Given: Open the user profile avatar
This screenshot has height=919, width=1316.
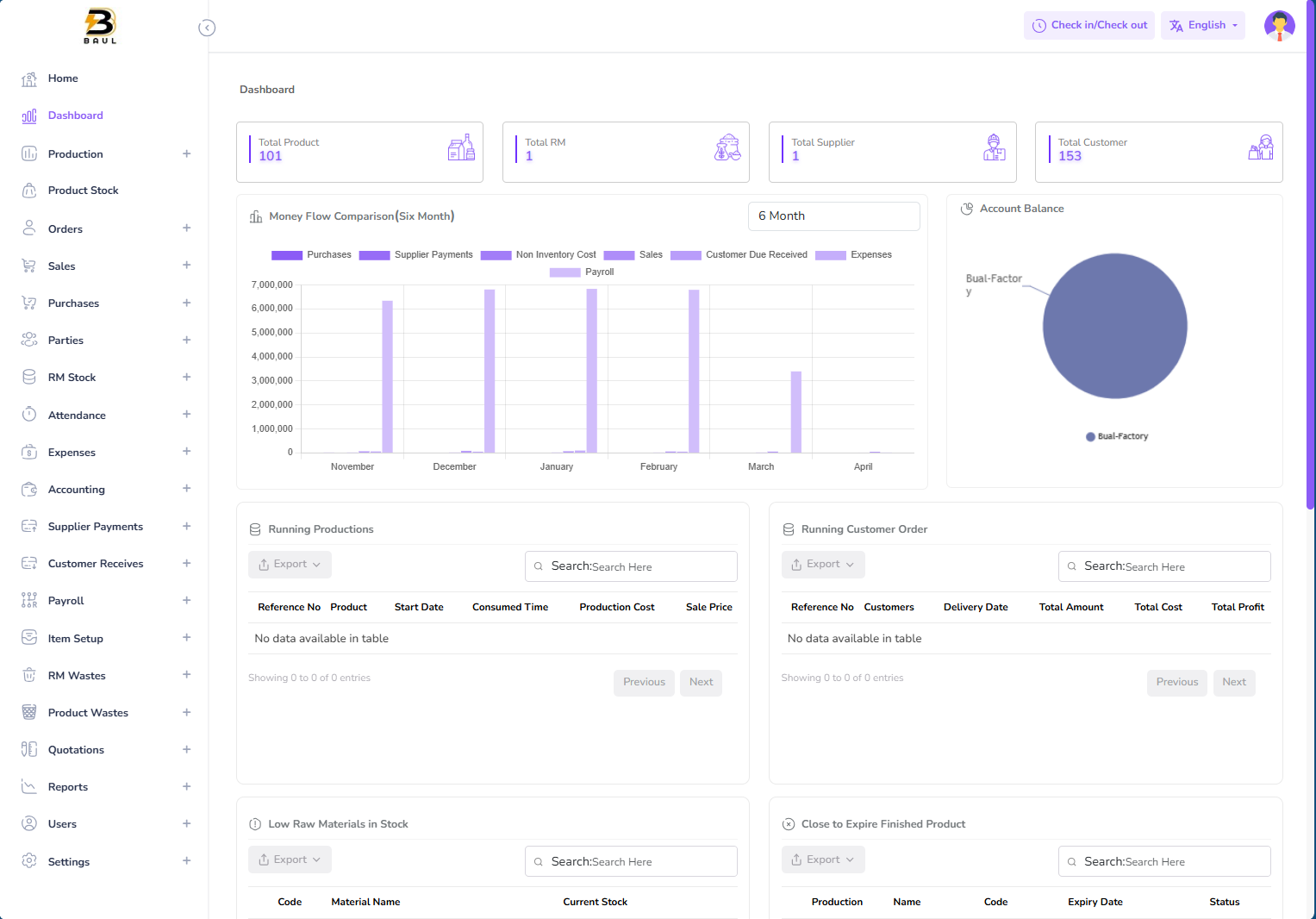Looking at the screenshot, I should click(x=1279, y=26).
